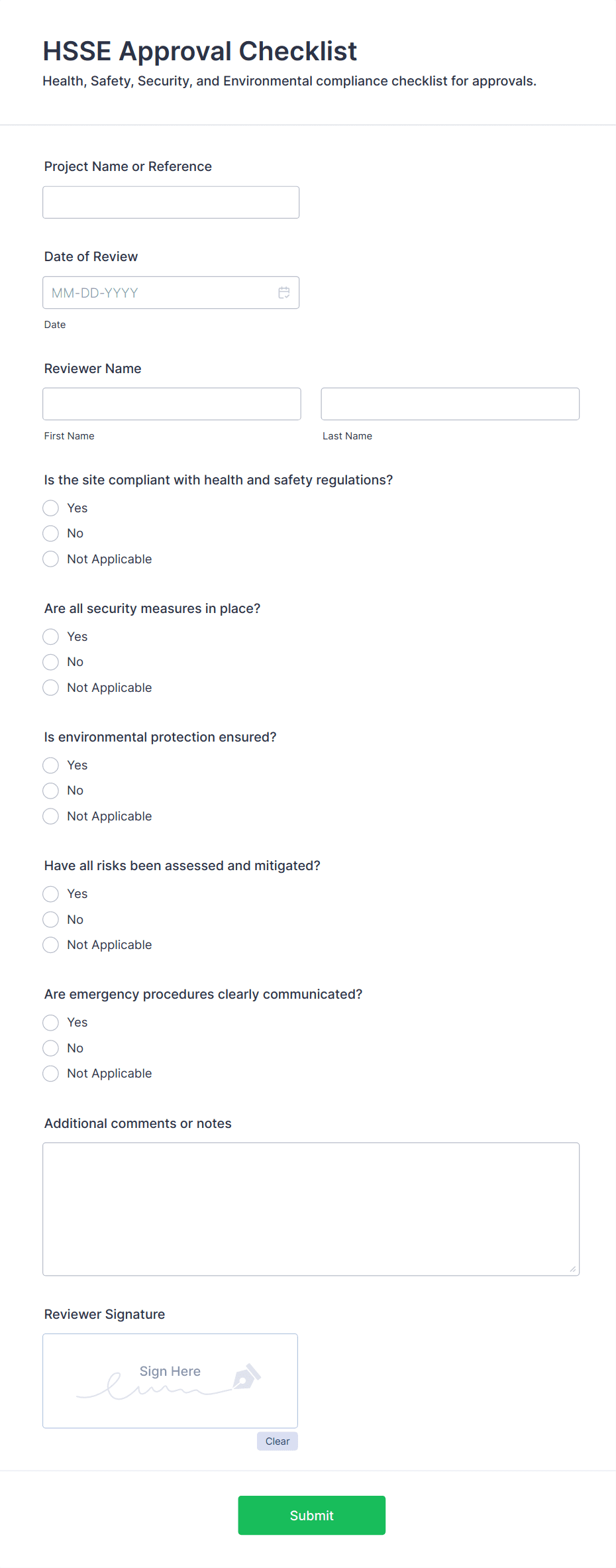Viewport: 616px width, 1568px height.
Task: Select Yes for risks assessed and mitigated
Action: tap(50, 893)
